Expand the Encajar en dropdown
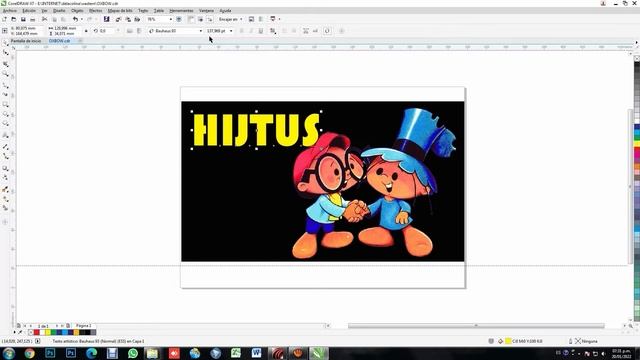This screenshot has height=360, width=640. click(x=241, y=19)
